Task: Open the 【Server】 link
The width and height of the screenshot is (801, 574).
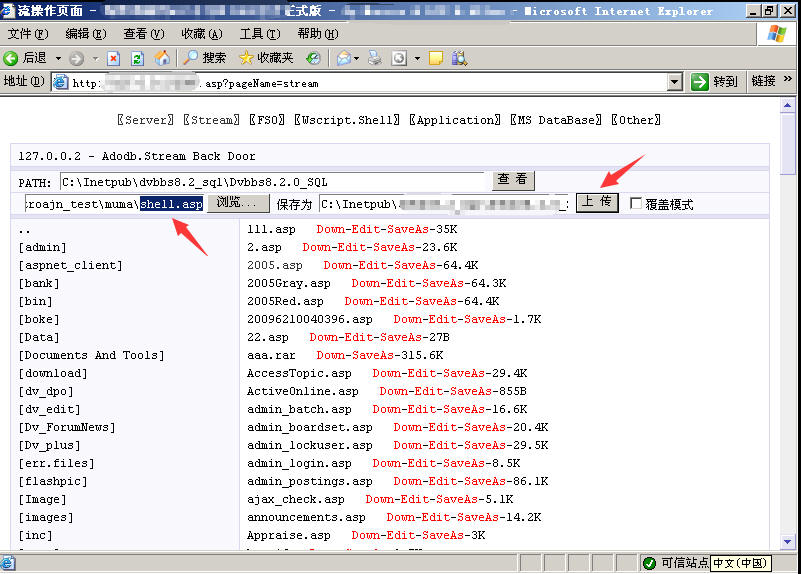Action: pyautogui.click(x=145, y=120)
